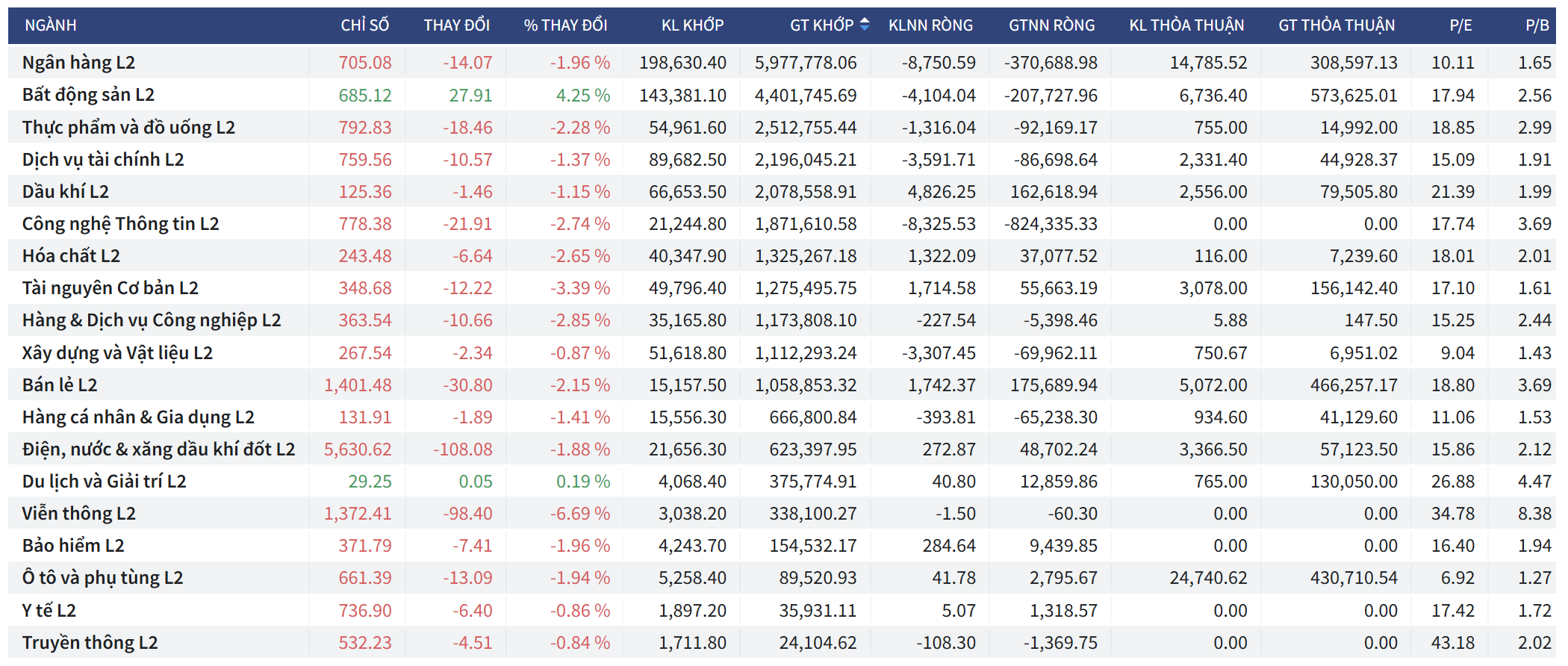Click the P/B column header
The height and width of the screenshot is (666, 1568).
point(1537,25)
